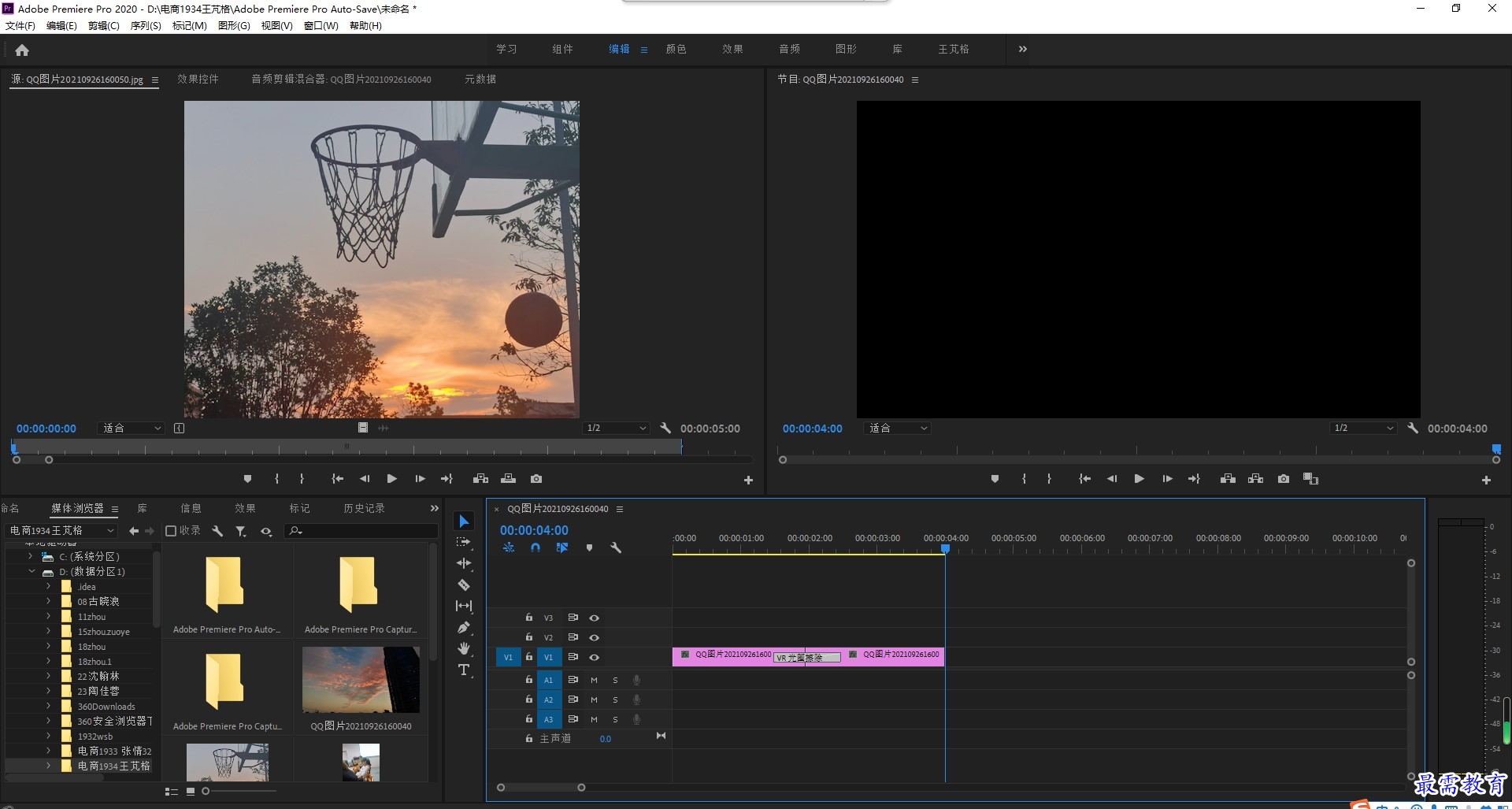The image size is (1512, 809).
Task: Select the Razor tool
Action: [x=464, y=584]
